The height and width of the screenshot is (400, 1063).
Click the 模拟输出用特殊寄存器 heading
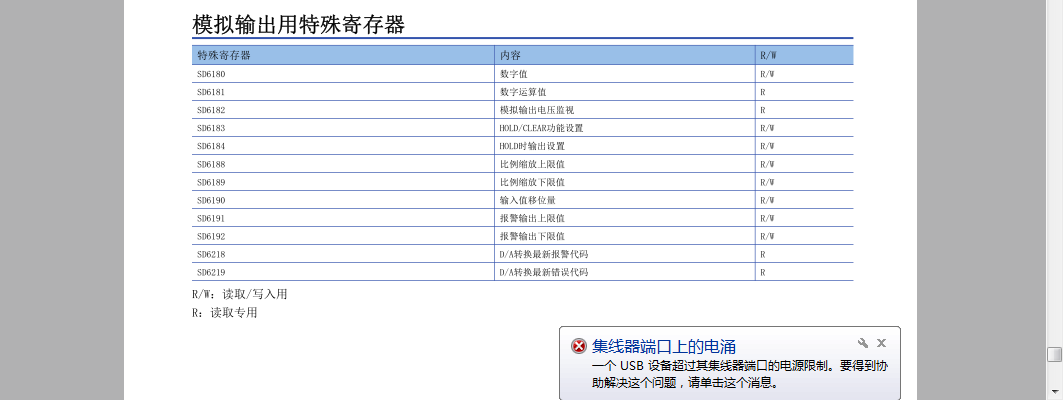pos(298,25)
